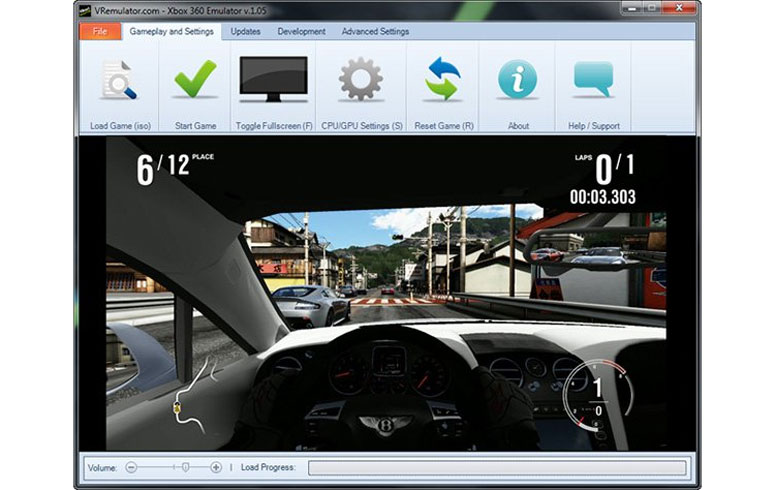The width and height of the screenshot is (775, 490).
Task: Click the "Load Progress:" label
Action: coord(268,467)
